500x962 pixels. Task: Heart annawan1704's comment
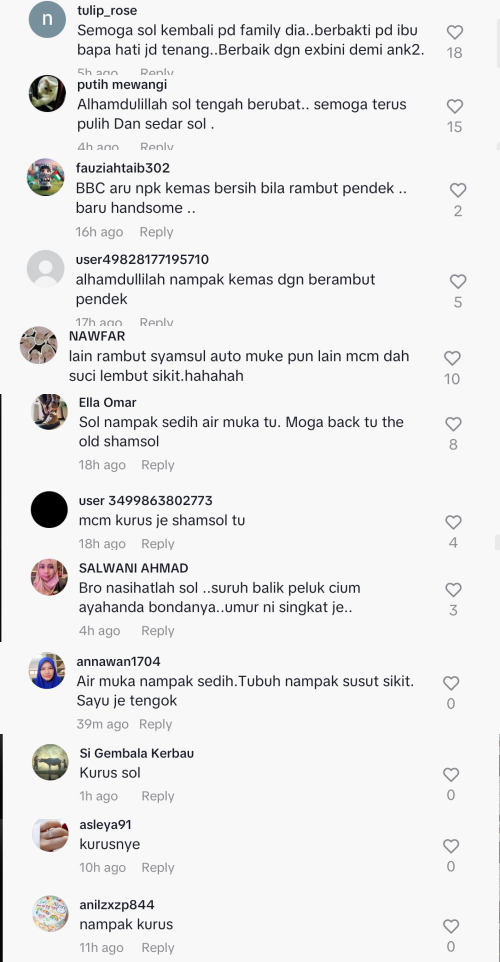[451, 683]
